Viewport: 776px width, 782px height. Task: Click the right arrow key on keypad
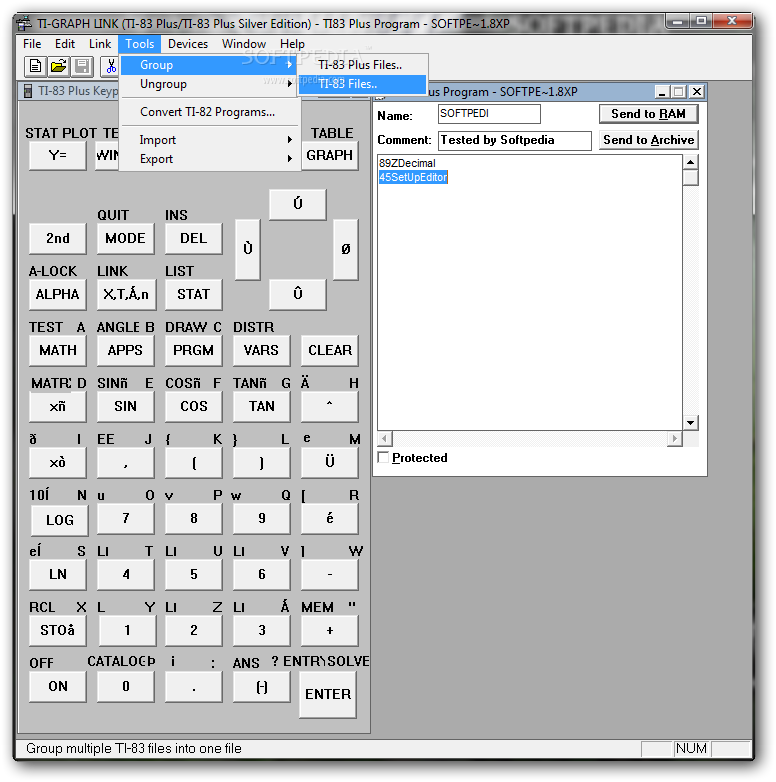346,249
